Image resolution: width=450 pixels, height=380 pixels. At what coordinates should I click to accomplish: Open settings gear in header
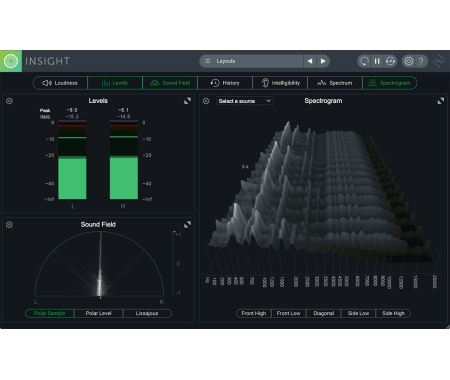pos(409,61)
